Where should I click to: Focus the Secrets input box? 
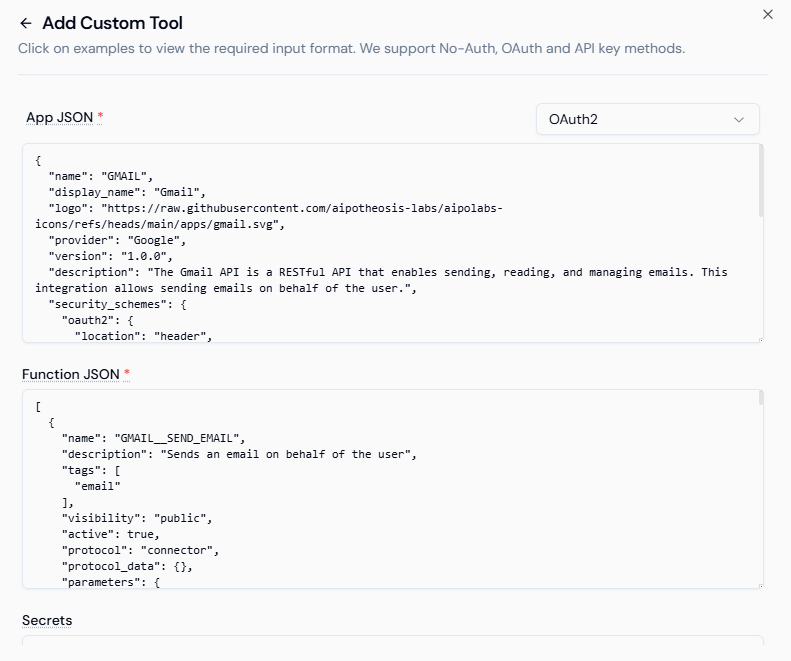coord(392,648)
